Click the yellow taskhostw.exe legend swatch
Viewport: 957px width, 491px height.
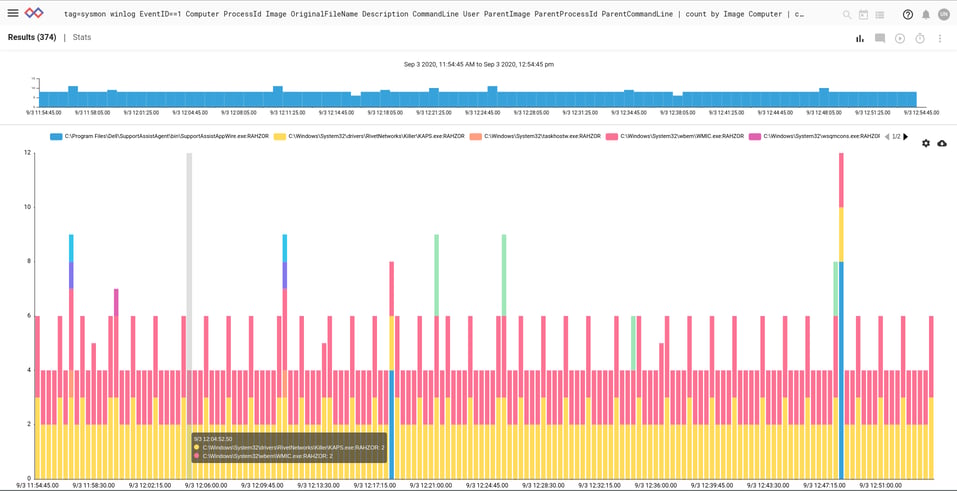tap(476, 136)
